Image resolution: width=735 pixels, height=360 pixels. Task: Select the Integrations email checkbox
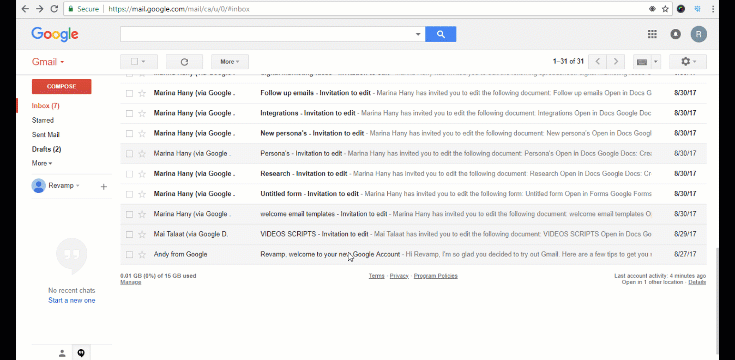tap(129, 113)
